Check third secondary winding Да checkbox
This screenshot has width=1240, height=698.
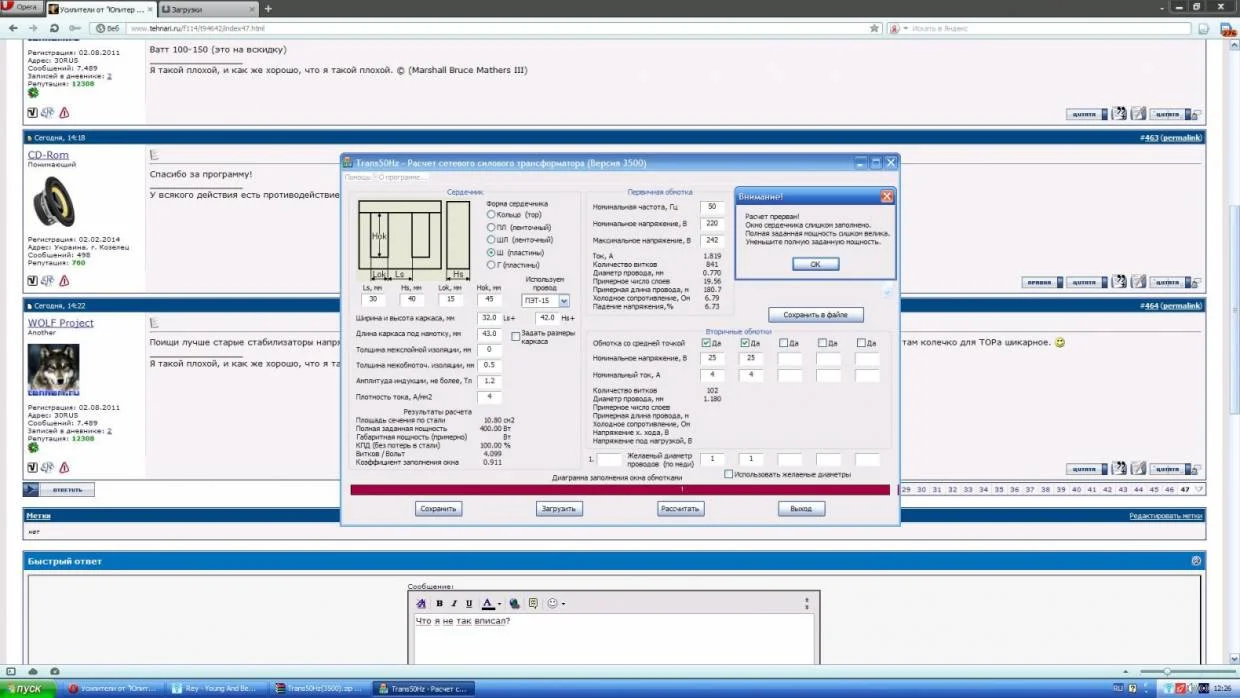784,343
